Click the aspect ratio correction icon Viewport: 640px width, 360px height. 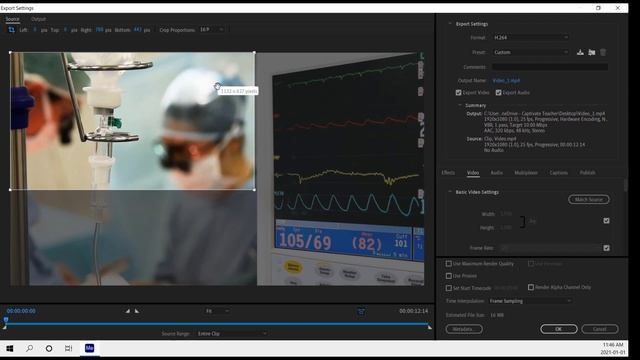[361, 312]
